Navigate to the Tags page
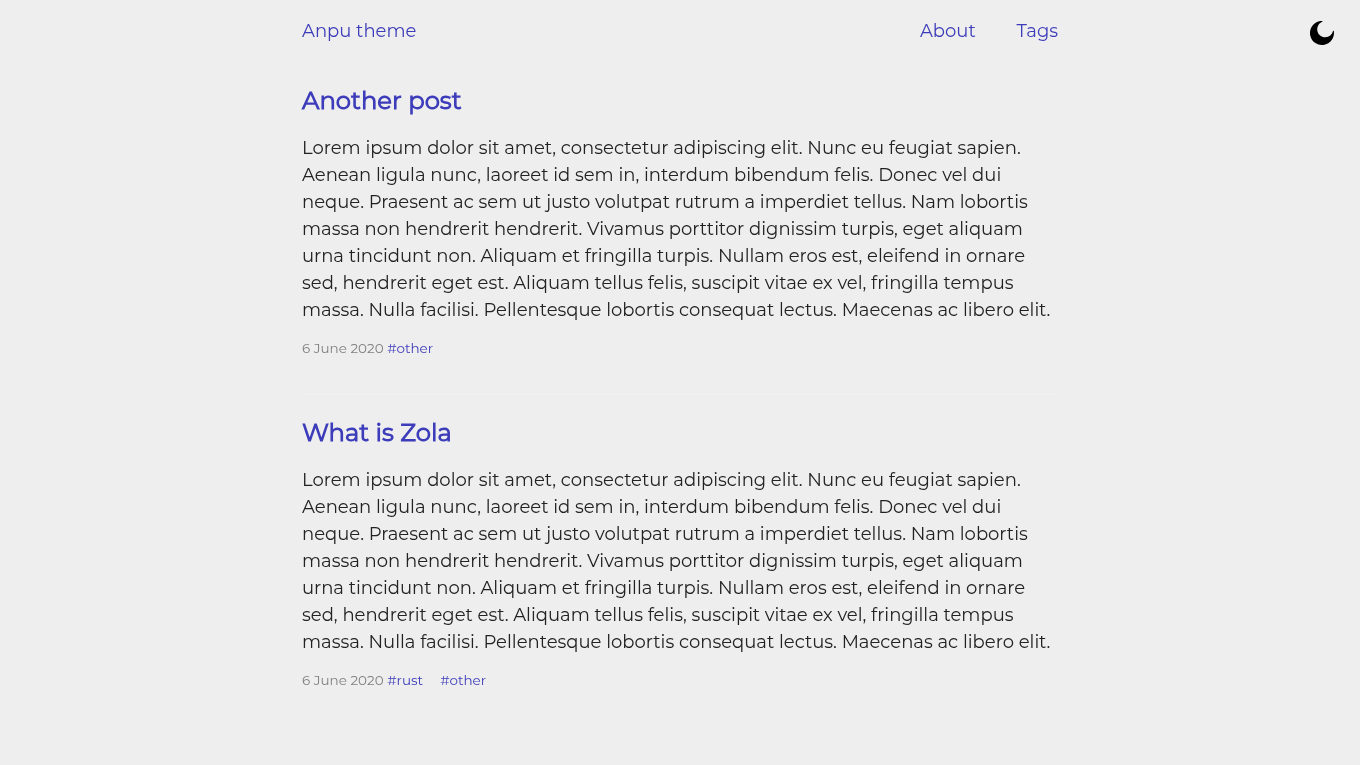Viewport: 1360px width, 765px height. tap(1037, 31)
